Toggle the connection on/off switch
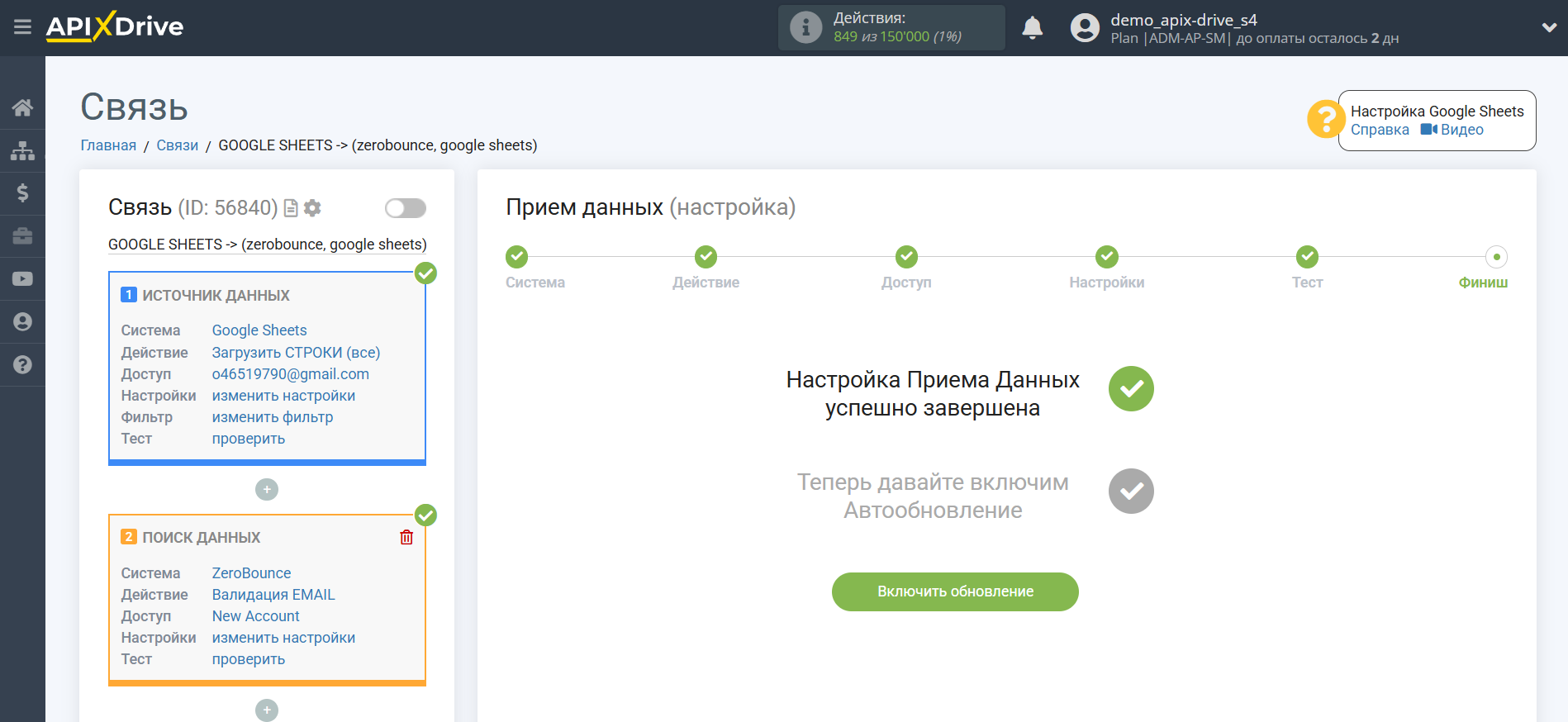This screenshot has width=1568, height=722. (406, 208)
